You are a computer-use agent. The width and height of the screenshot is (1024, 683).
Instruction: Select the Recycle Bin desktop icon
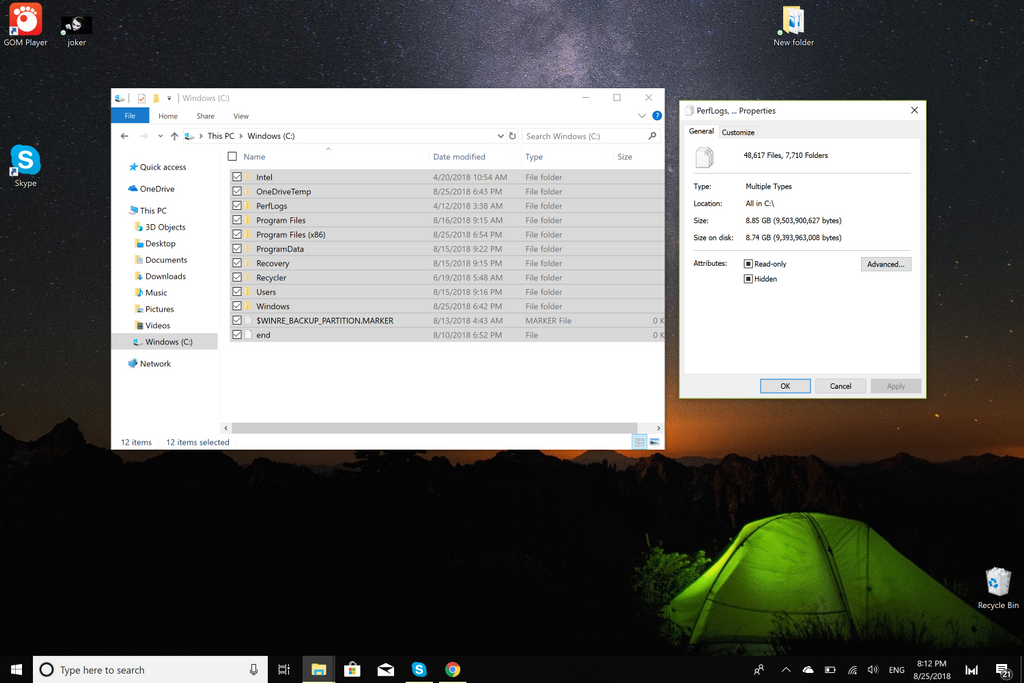(x=998, y=588)
